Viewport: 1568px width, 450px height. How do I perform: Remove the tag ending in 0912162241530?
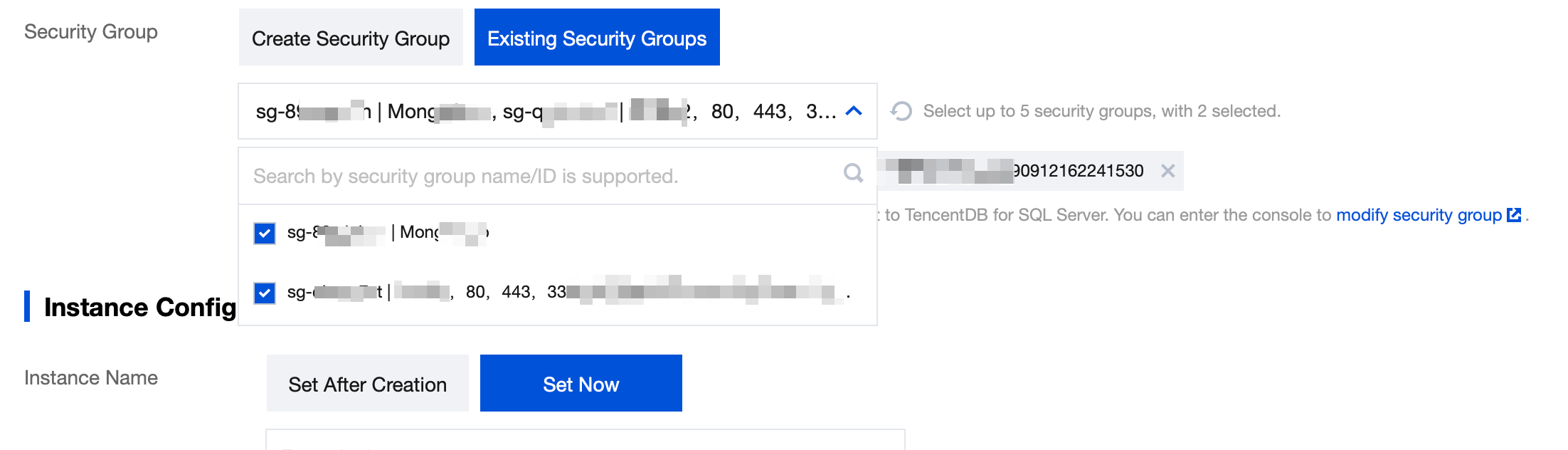click(1167, 171)
